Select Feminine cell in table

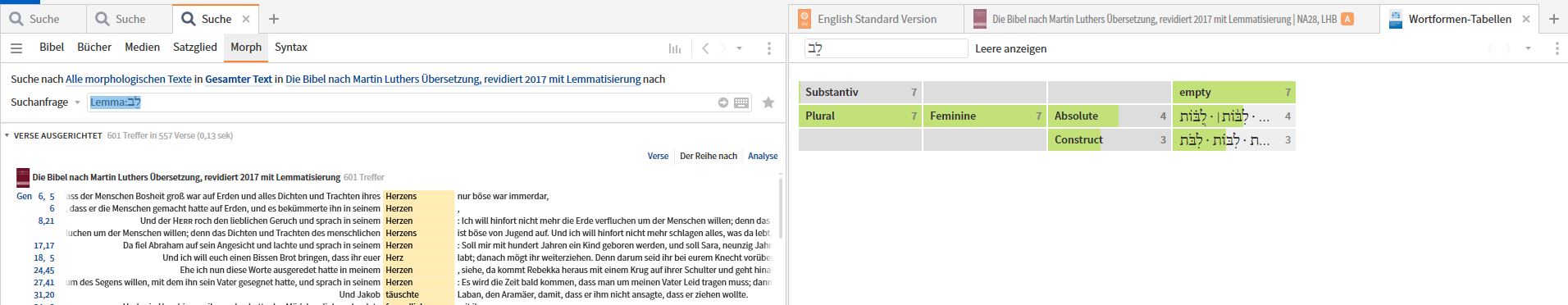pos(985,116)
